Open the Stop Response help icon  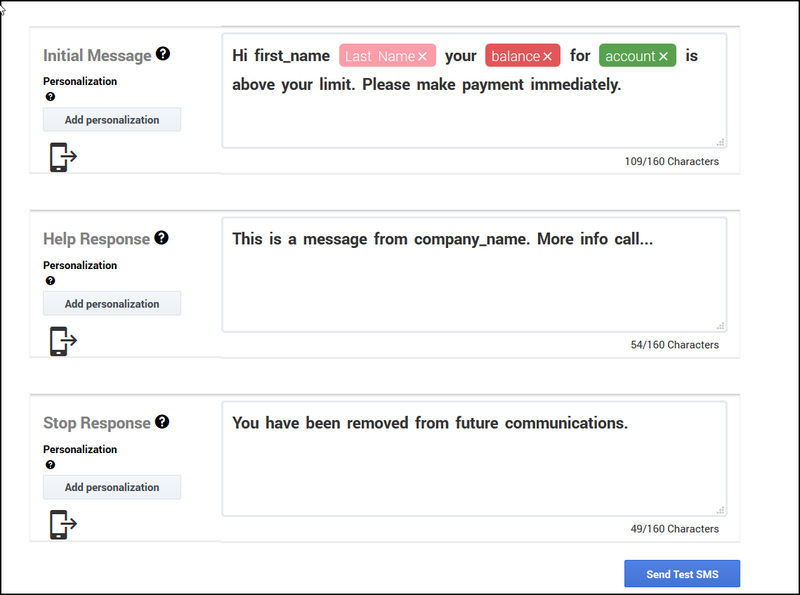(160, 423)
